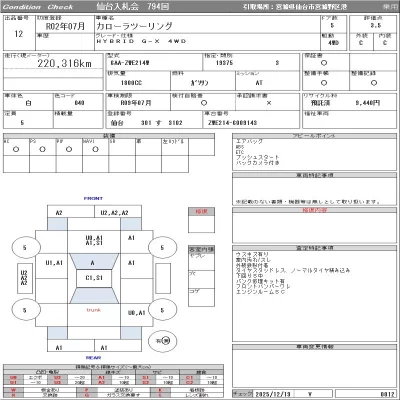400x400 pixels.
Task: Click the transmission value AT
Action: [x=259, y=83]
